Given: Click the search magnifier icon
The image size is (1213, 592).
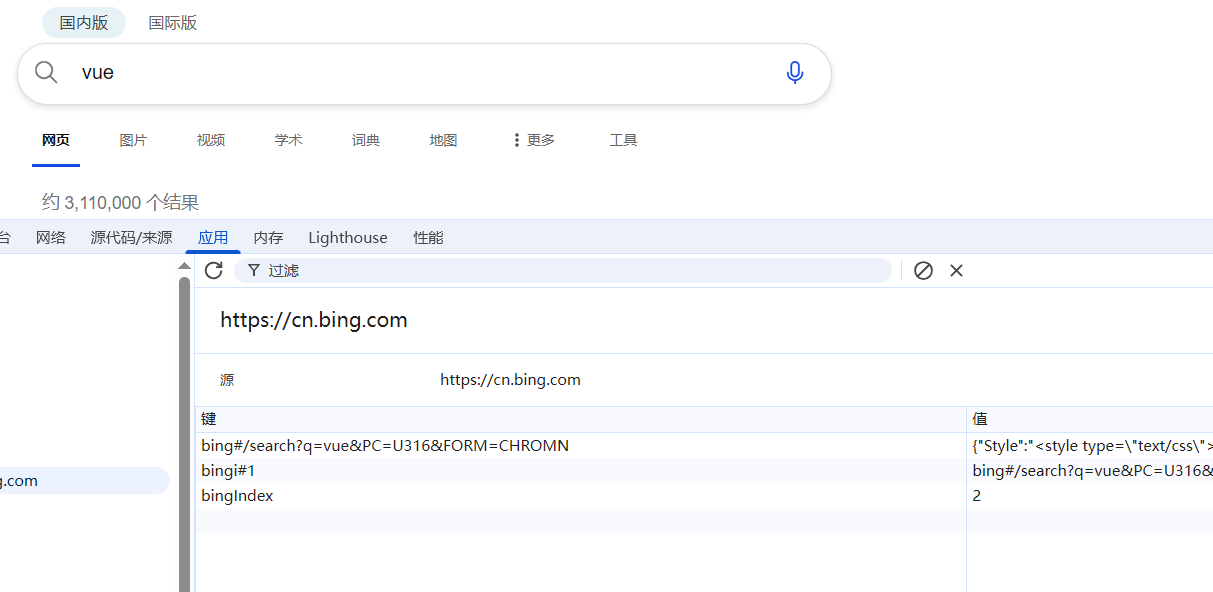Looking at the screenshot, I should (x=46, y=72).
